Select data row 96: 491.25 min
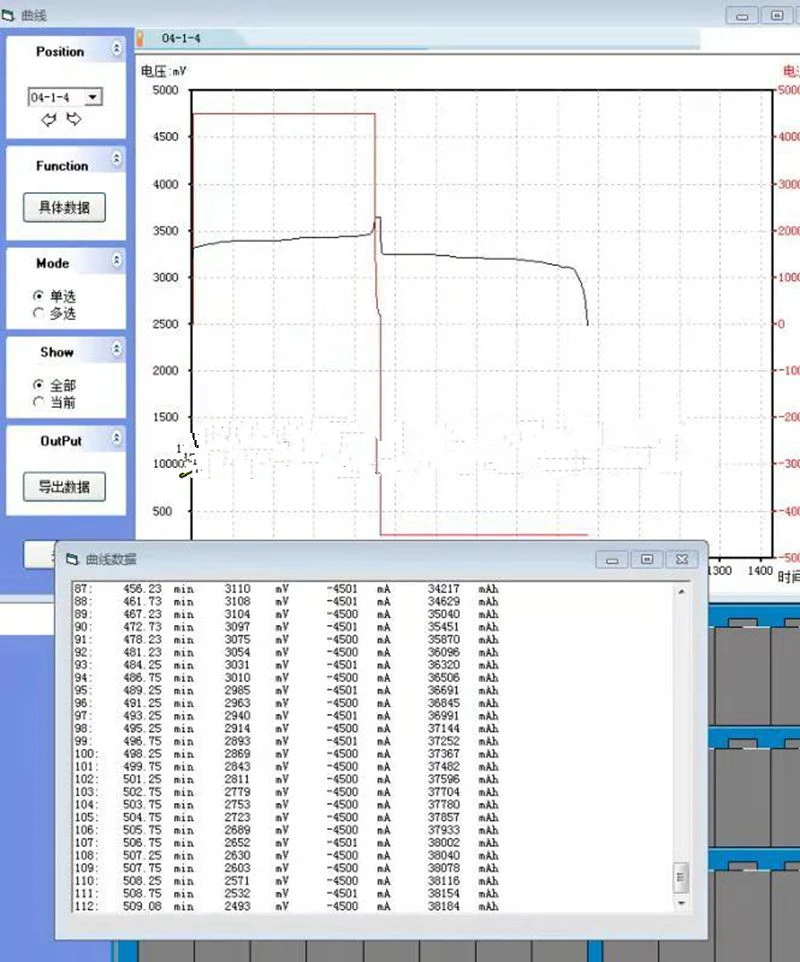Image resolution: width=800 pixels, height=962 pixels. click(x=287, y=703)
